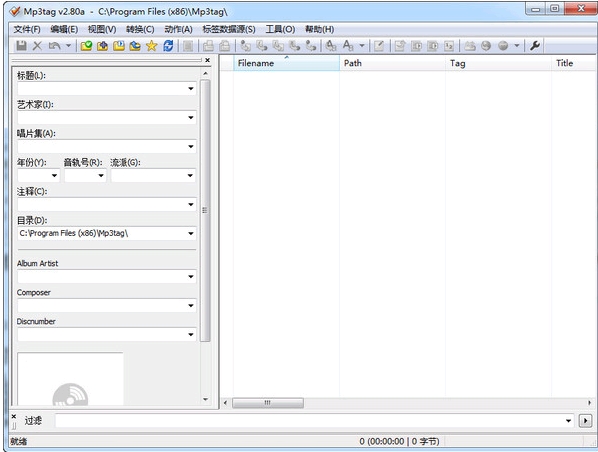Sort by the Filename column header
This screenshot has height=452, width=598.
coord(286,63)
